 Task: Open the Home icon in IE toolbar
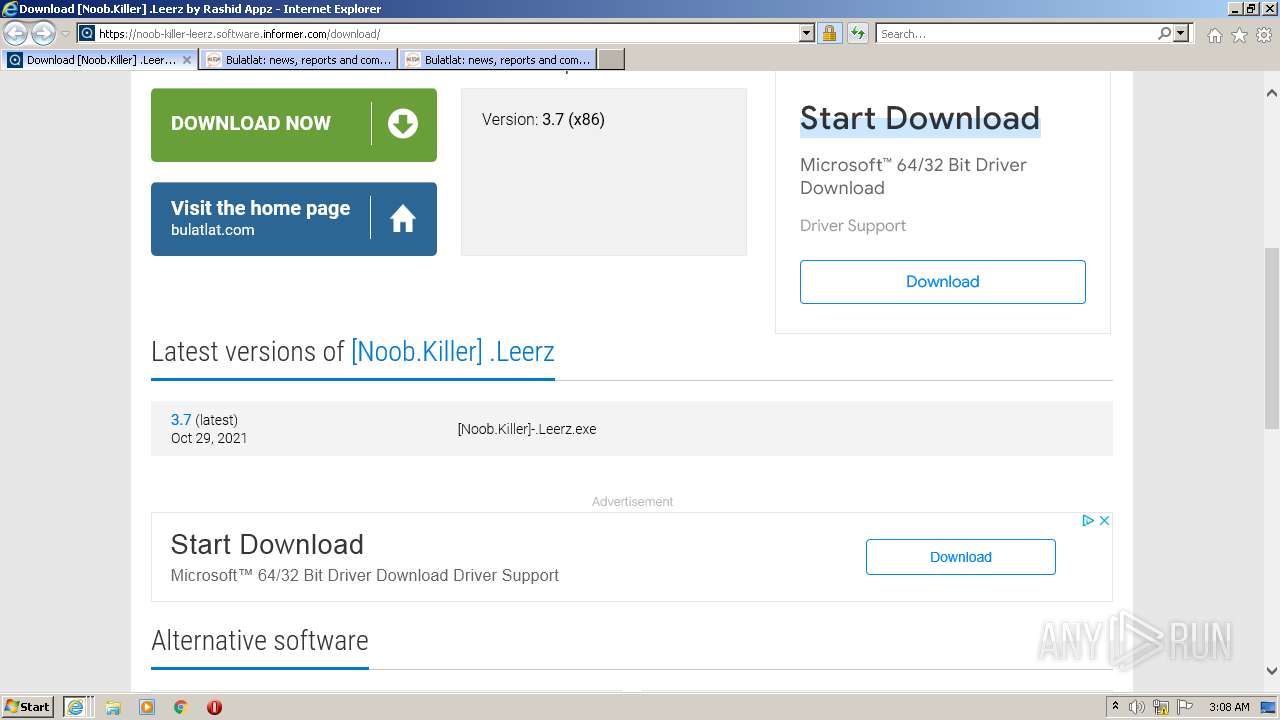click(1214, 35)
